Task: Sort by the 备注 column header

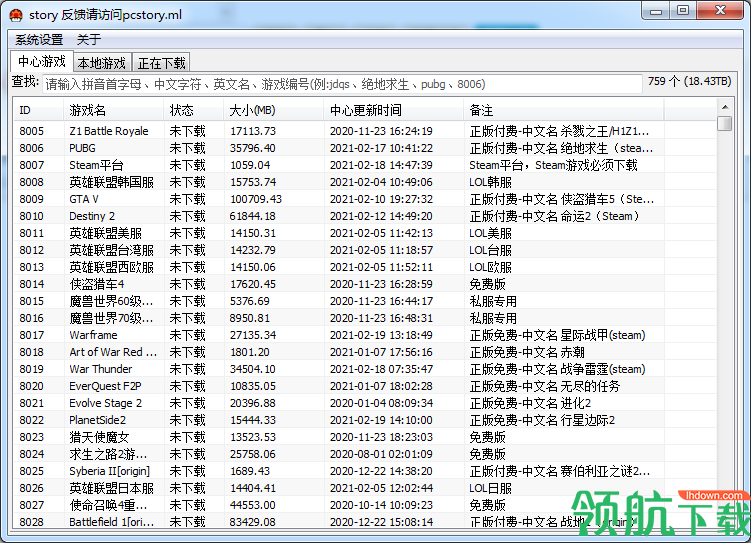Action: click(564, 111)
